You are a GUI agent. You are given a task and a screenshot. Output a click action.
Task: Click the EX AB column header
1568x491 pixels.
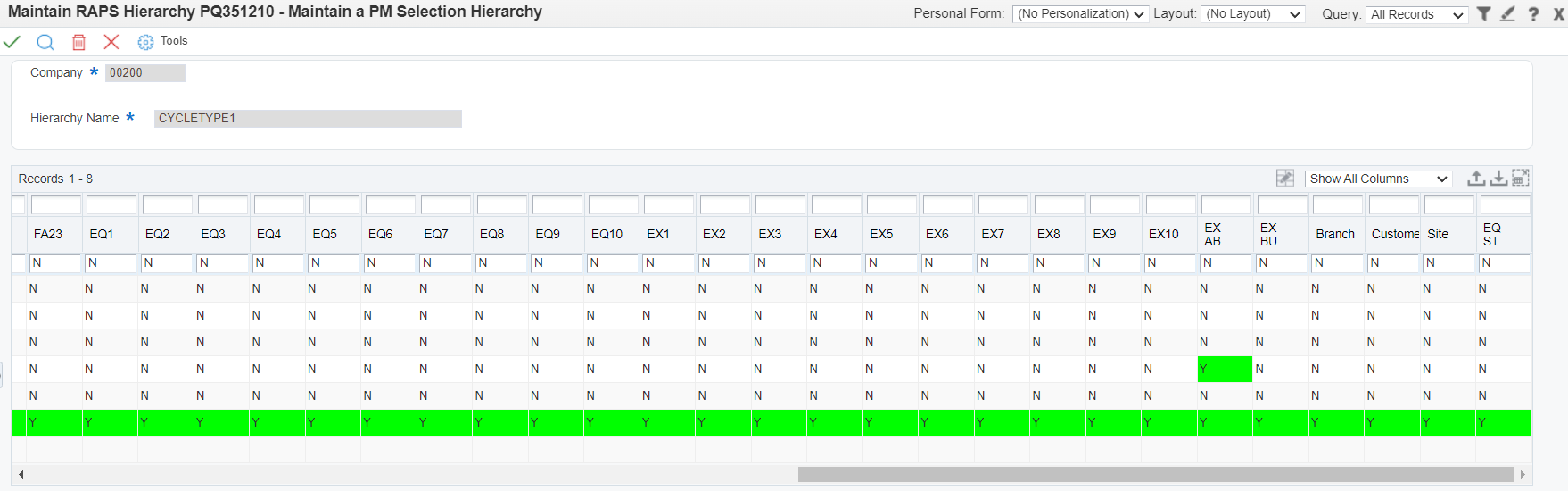tap(1213, 234)
